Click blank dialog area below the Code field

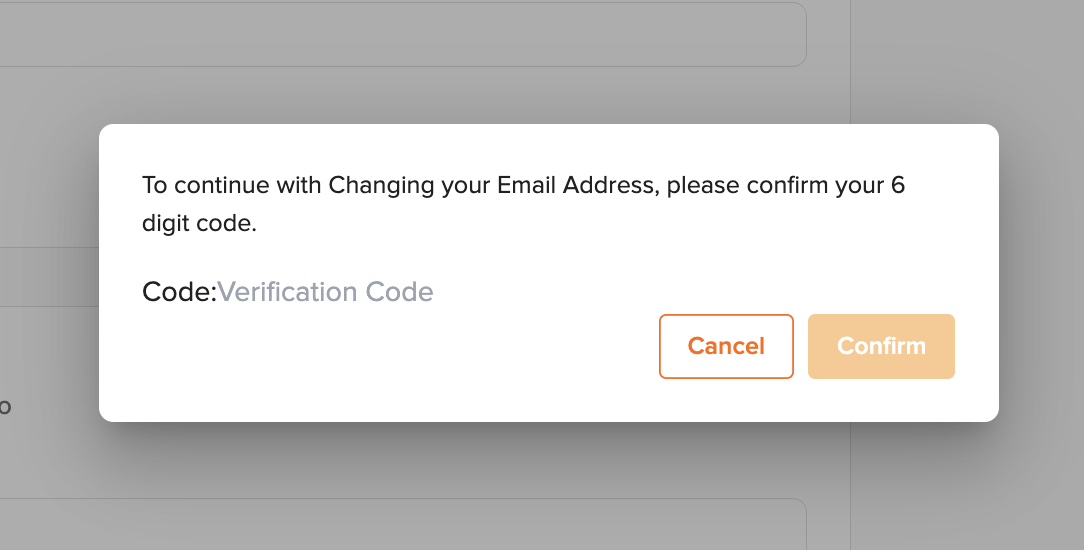tap(350, 370)
